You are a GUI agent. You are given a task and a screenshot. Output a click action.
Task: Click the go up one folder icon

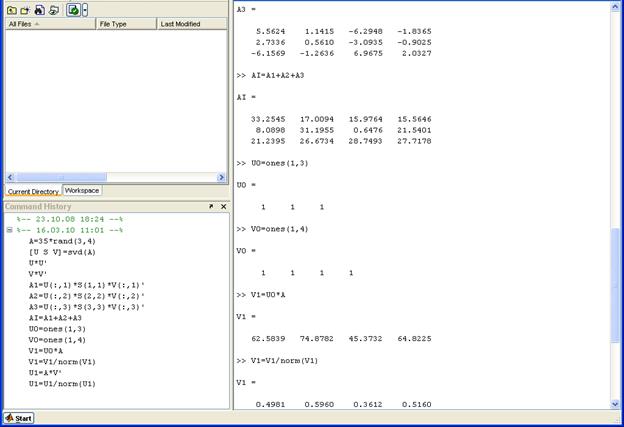tap(11, 9)
